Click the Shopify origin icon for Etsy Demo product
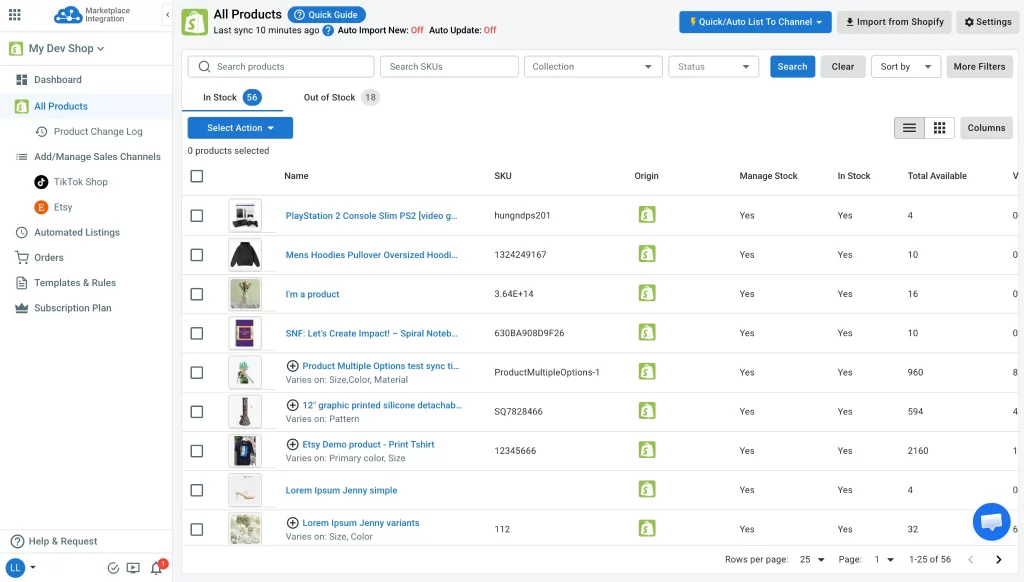 [647, 450]
